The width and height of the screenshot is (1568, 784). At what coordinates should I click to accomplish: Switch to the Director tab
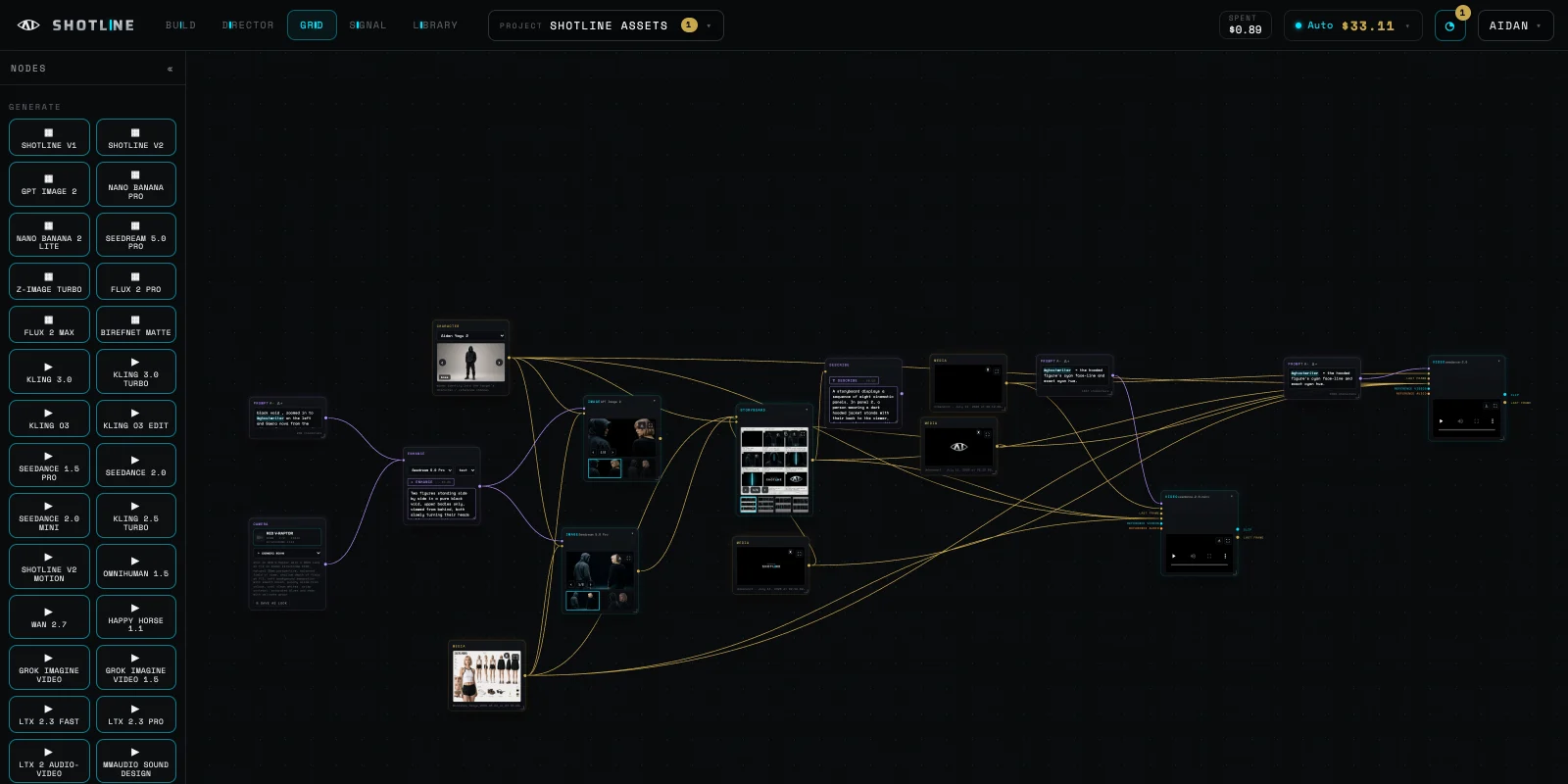point(248,25)
